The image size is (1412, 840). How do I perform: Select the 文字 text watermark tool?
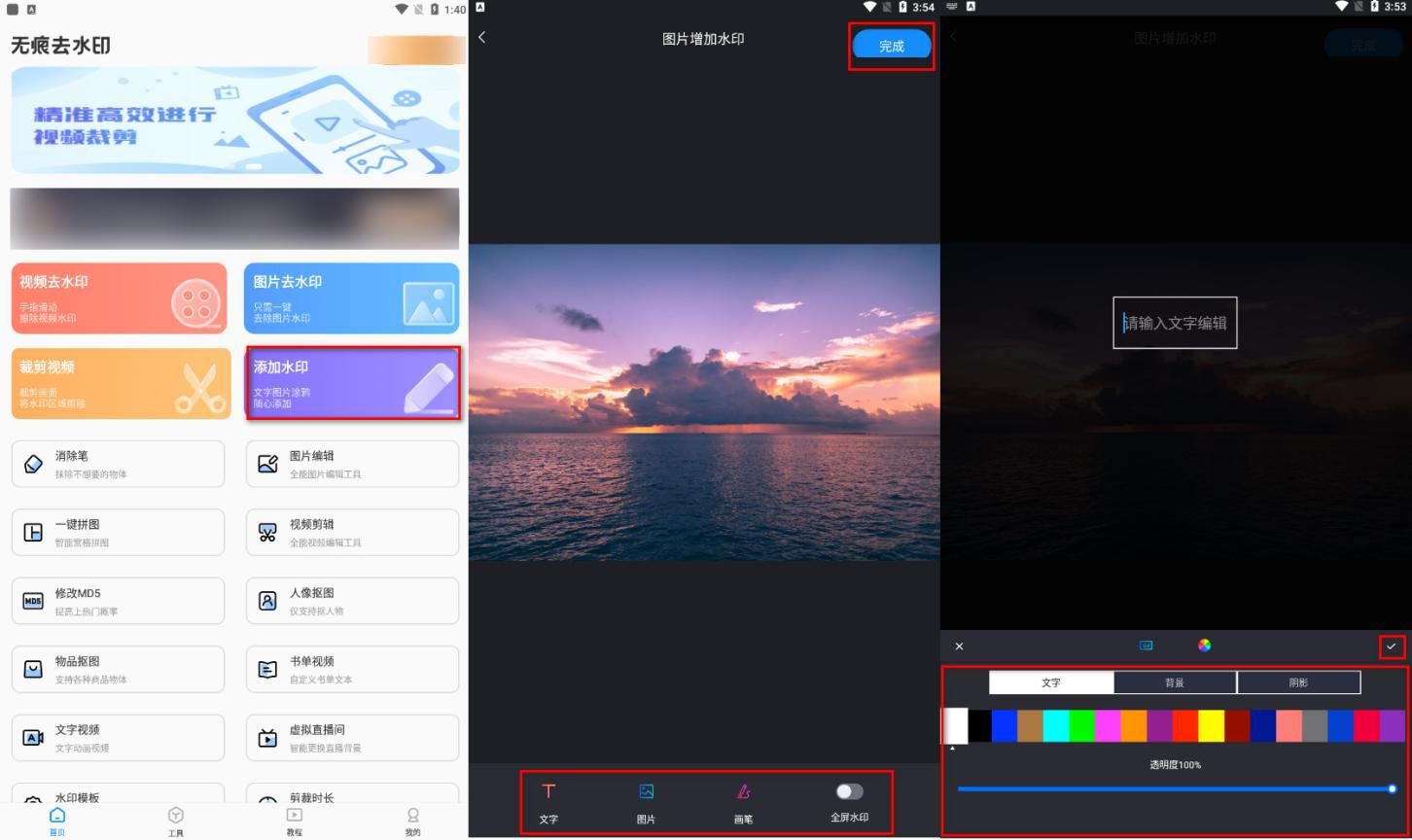tap(548, 803)
